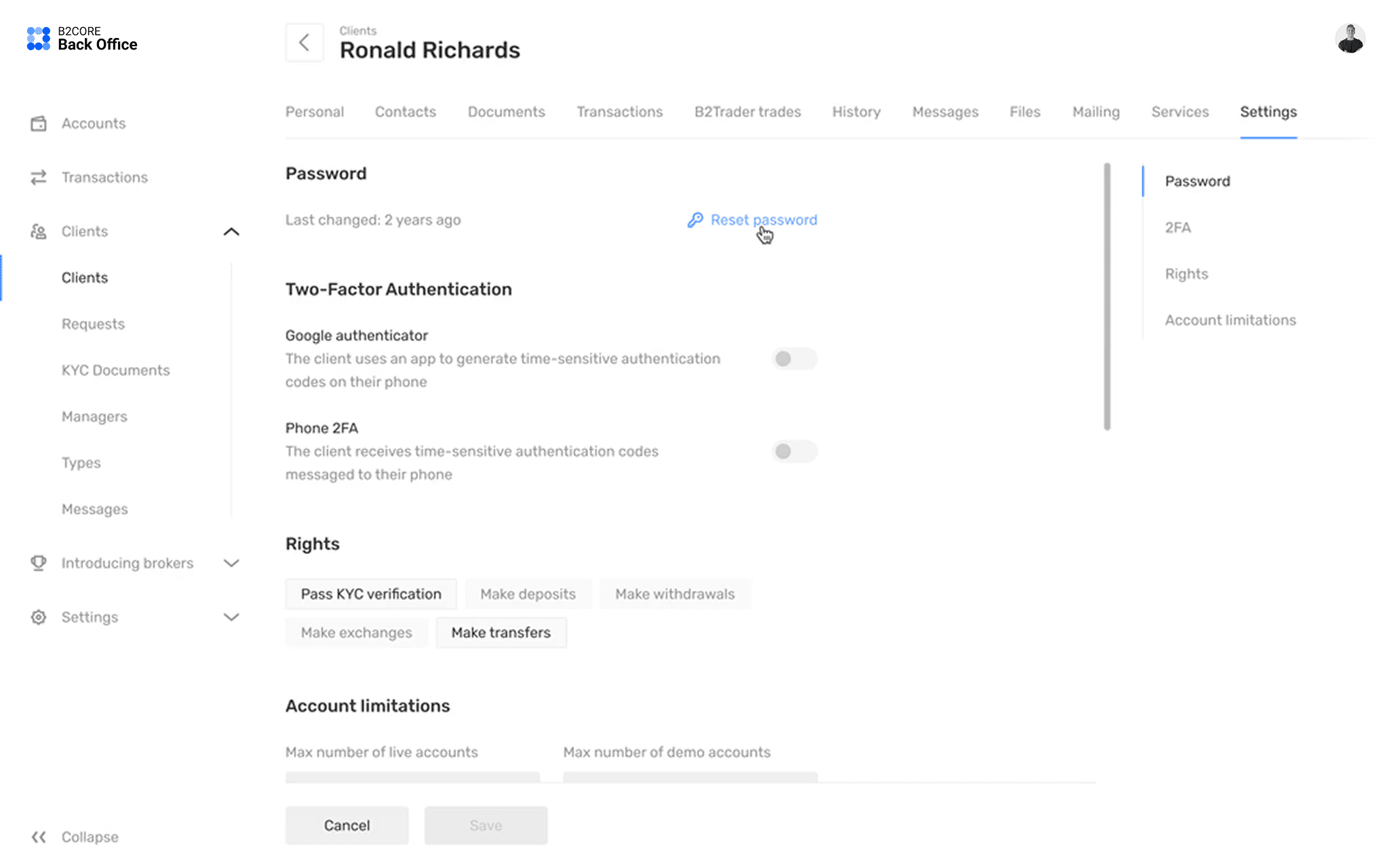
Task: Switch to the Documents tab
Action: pyautogui.click(x=506, y=112)
